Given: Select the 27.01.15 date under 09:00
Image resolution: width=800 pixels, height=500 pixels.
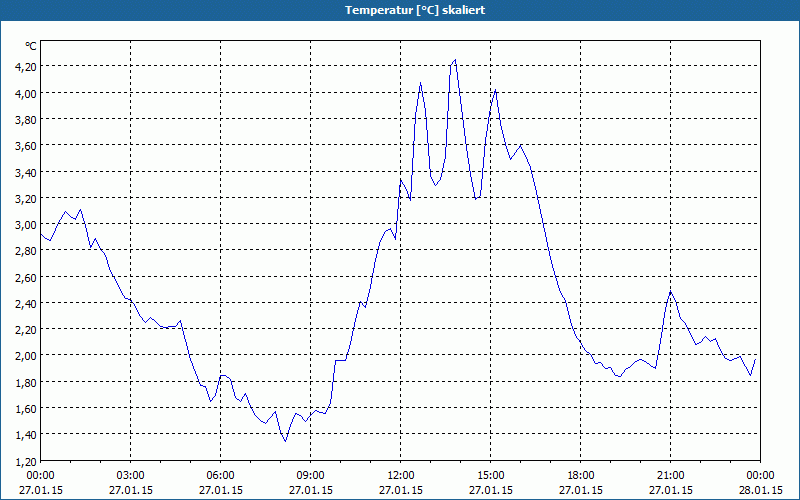Looking at the screenshot, I should pos(311,490).
